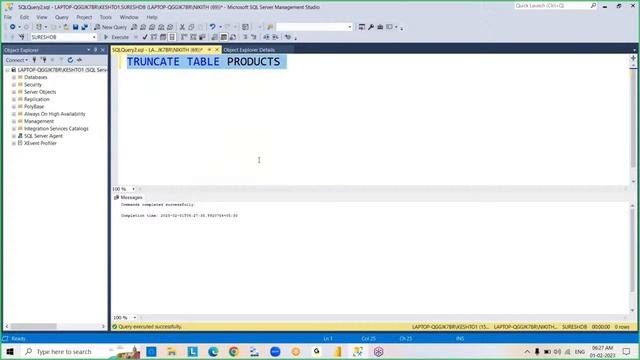Click the navigate back circle icon
640x360 pixels.
tap(13, 27)
